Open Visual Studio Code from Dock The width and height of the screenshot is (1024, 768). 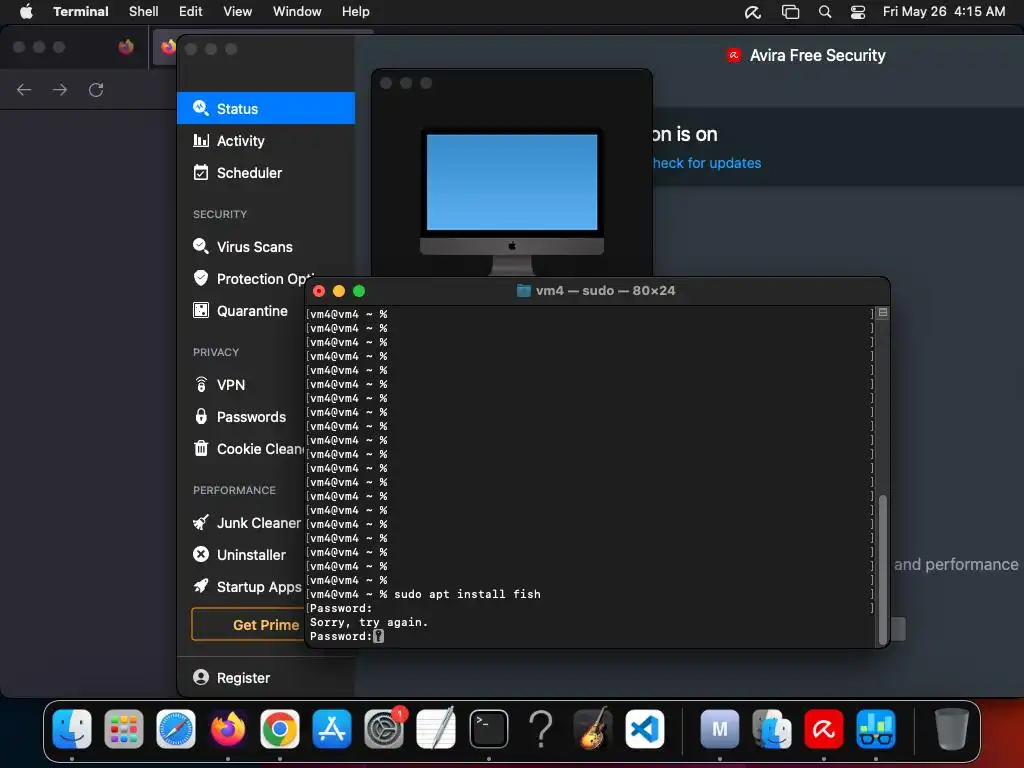click(645, 729)
